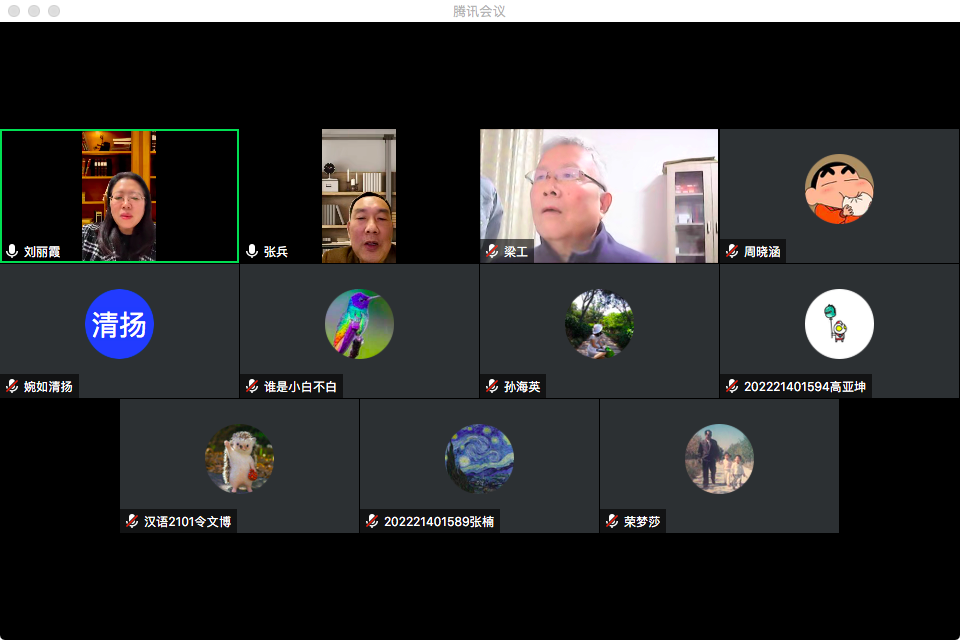Select the hedgehog avatar of 令文博
960x640 pixels.
(x=239, y=459)
